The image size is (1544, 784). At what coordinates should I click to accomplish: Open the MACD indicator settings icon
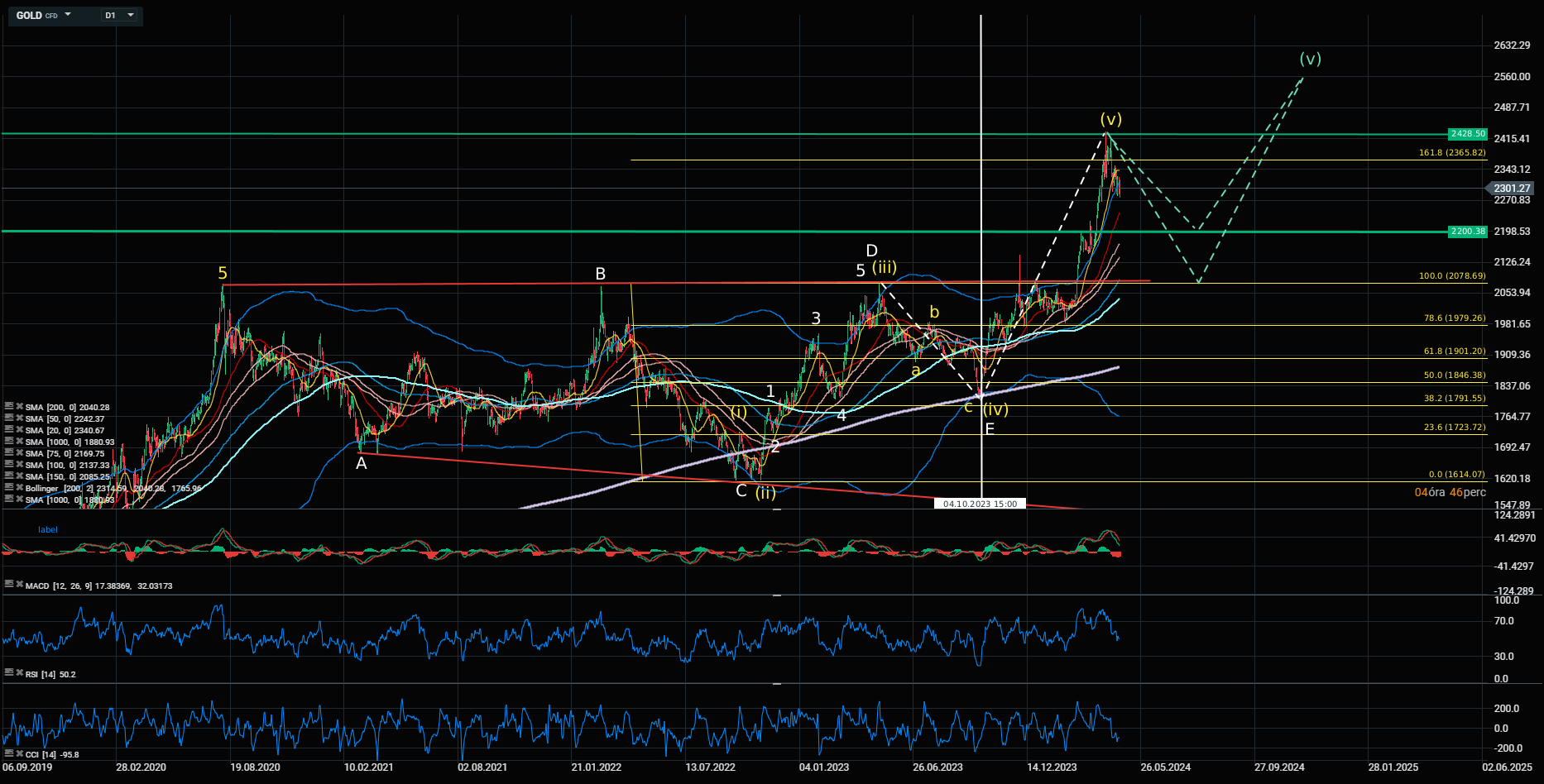(8, 585)
